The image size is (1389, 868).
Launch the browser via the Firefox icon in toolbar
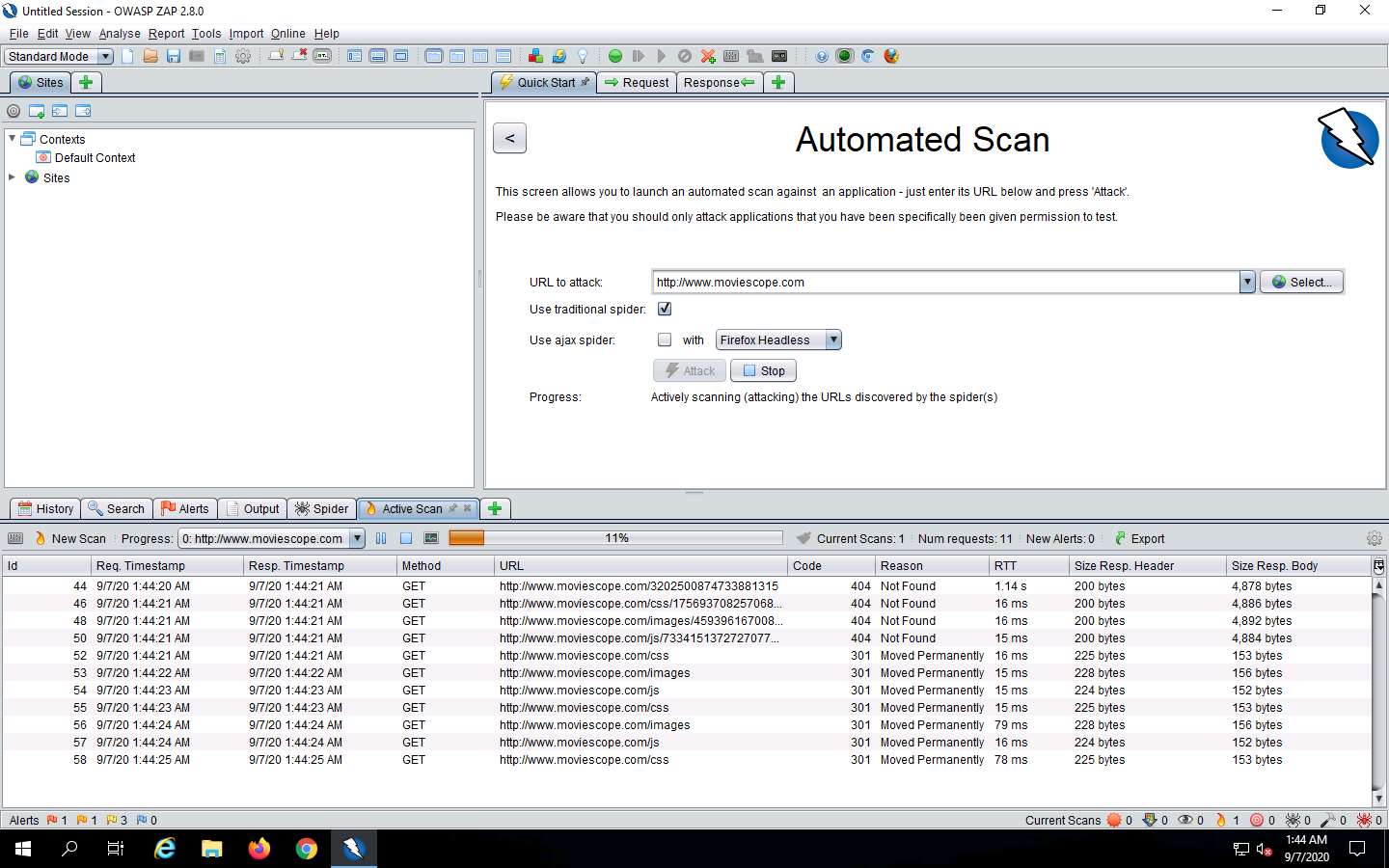pos(890,56)
